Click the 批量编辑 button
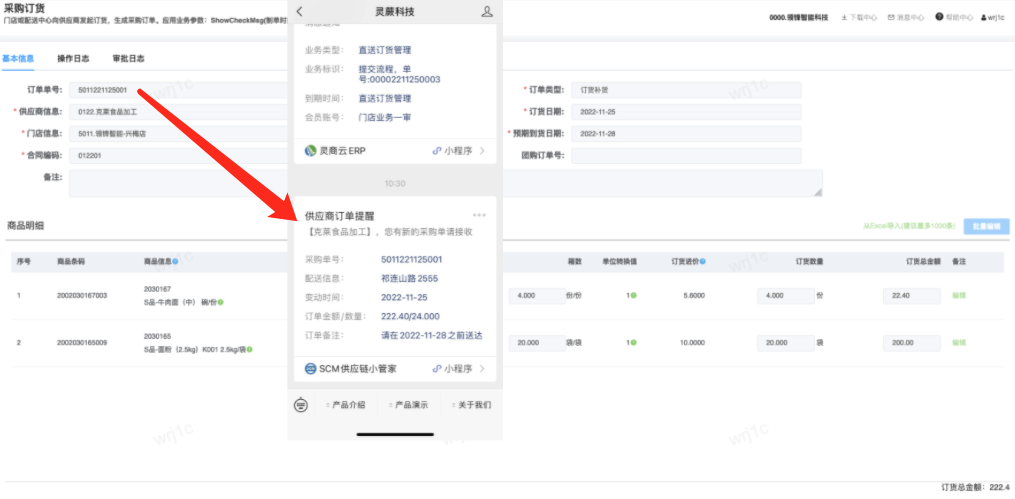 (986, 226)
